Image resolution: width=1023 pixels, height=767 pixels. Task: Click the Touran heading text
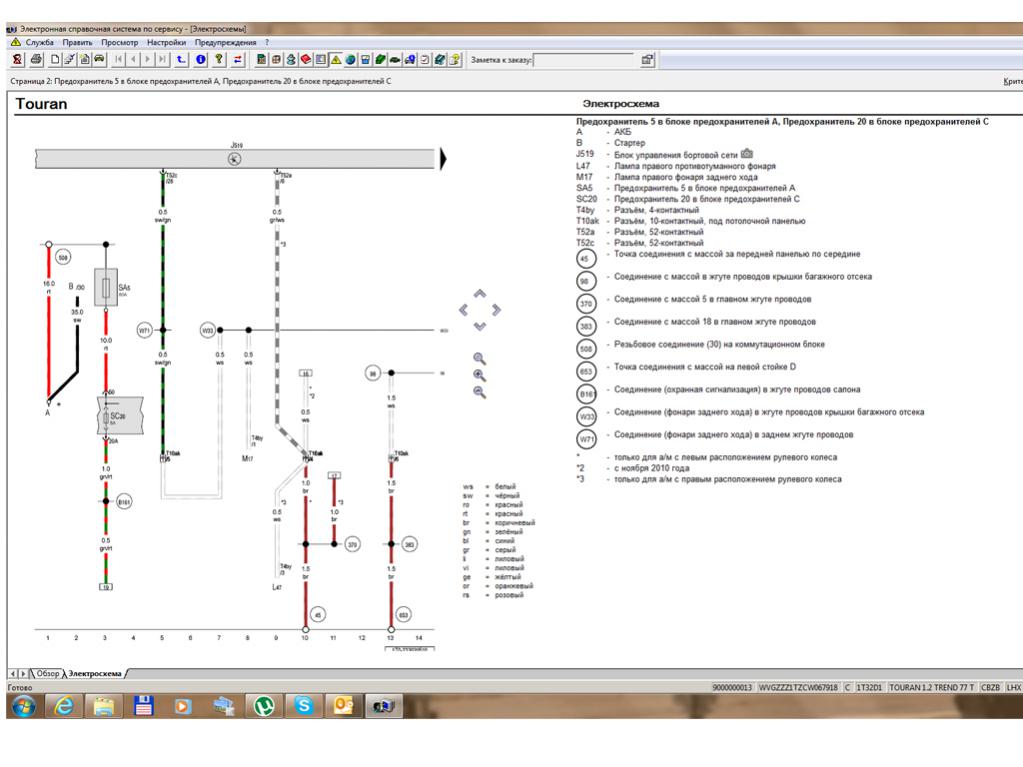click(41, 104)
